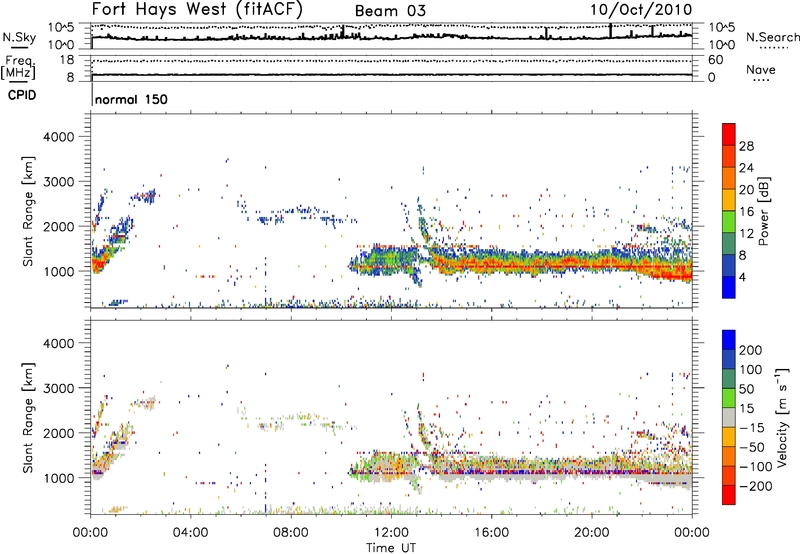
Task: Click the '-200' Velocity colorbar tick label
Action: pyautogui.click(x=756, y=486)
